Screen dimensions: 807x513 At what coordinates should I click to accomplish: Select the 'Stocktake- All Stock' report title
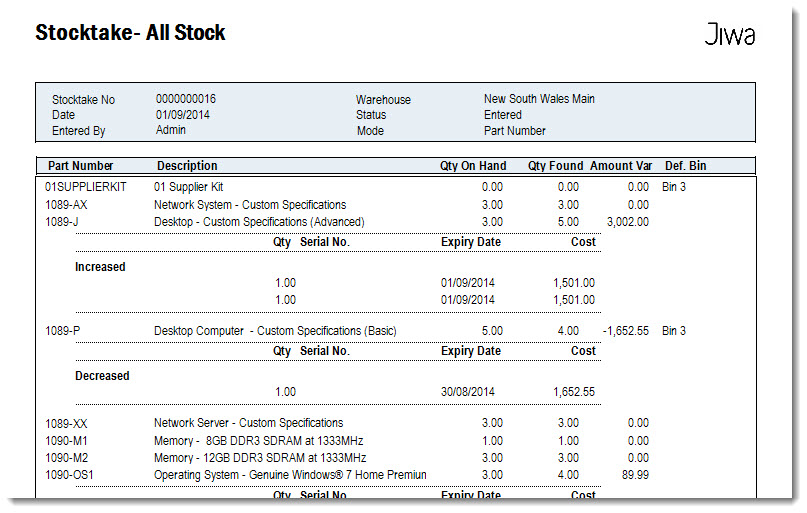click(130, 32)
